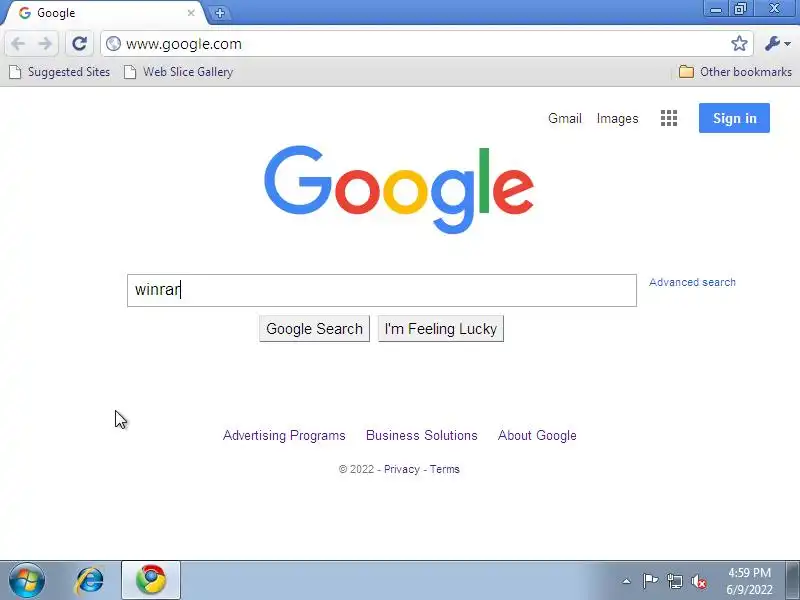
Task: Launch Internet Explorer from the taskbar
Action: 90,580
